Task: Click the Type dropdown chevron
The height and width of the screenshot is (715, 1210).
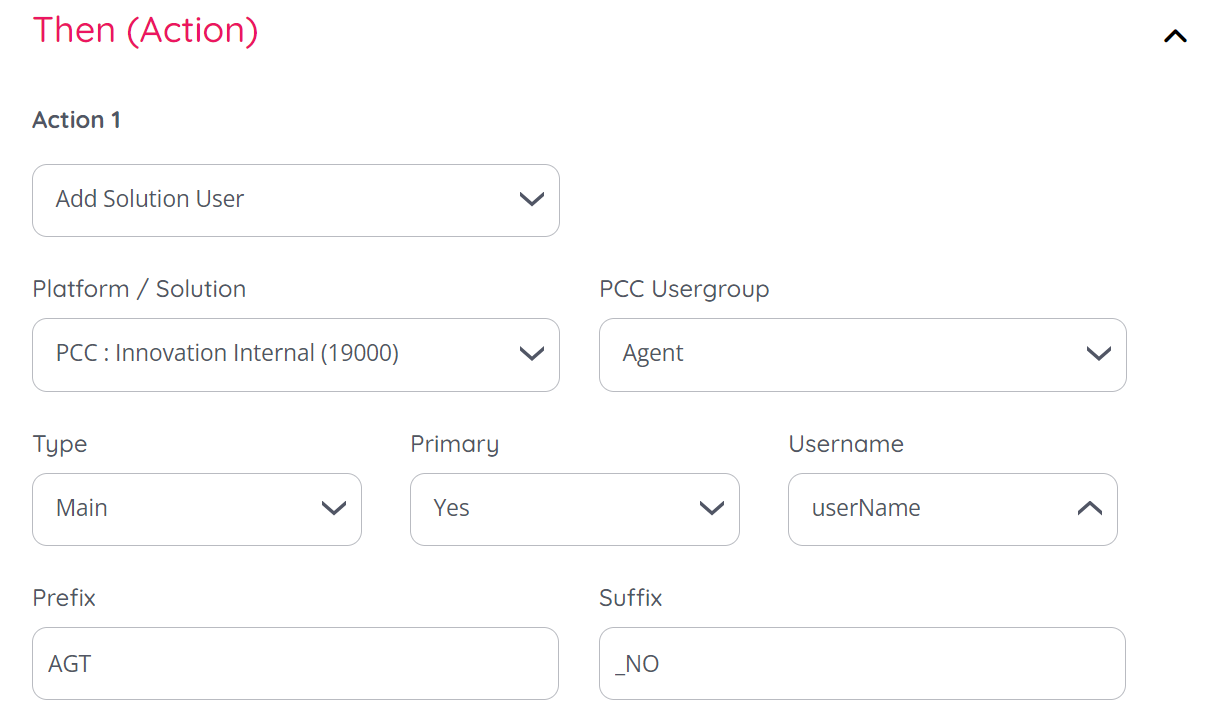Action: click(x=333, y=508)
